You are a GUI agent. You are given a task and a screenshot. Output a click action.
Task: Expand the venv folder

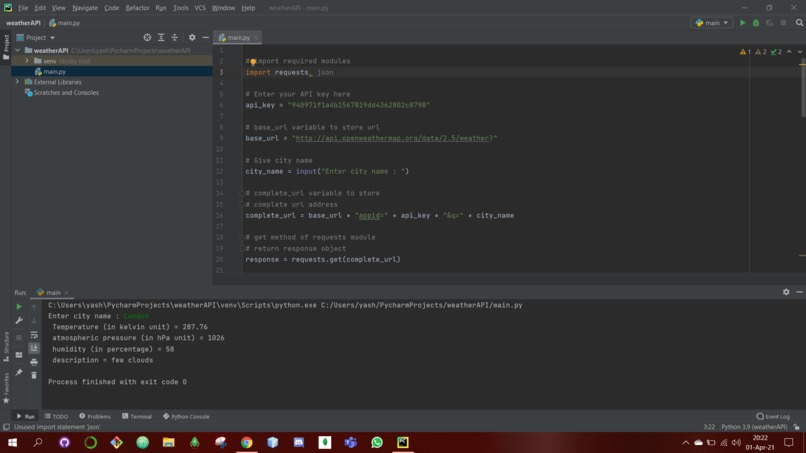(27, 61)
